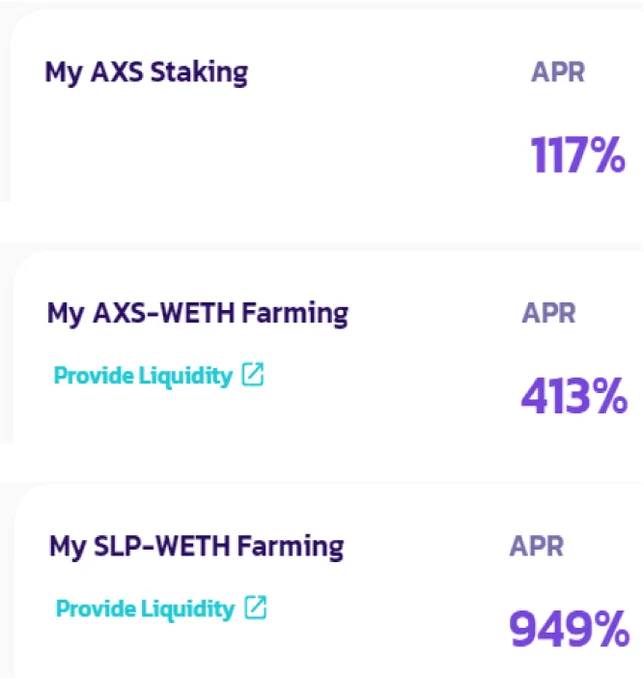Open the external-link icon beside AXS-WETH Provide Liquidity
Screen dimensions: 644x680
[x=253, y=374]
